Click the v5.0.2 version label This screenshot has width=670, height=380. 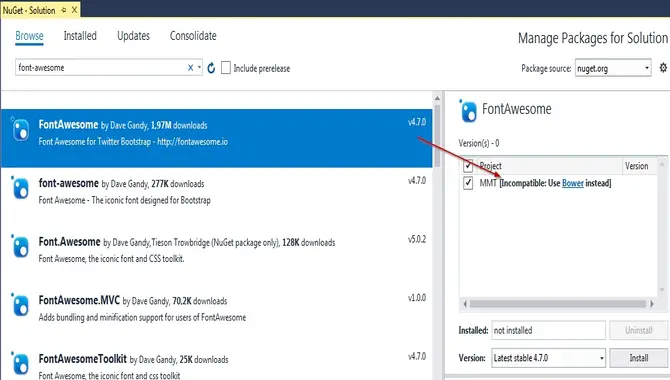417,239
